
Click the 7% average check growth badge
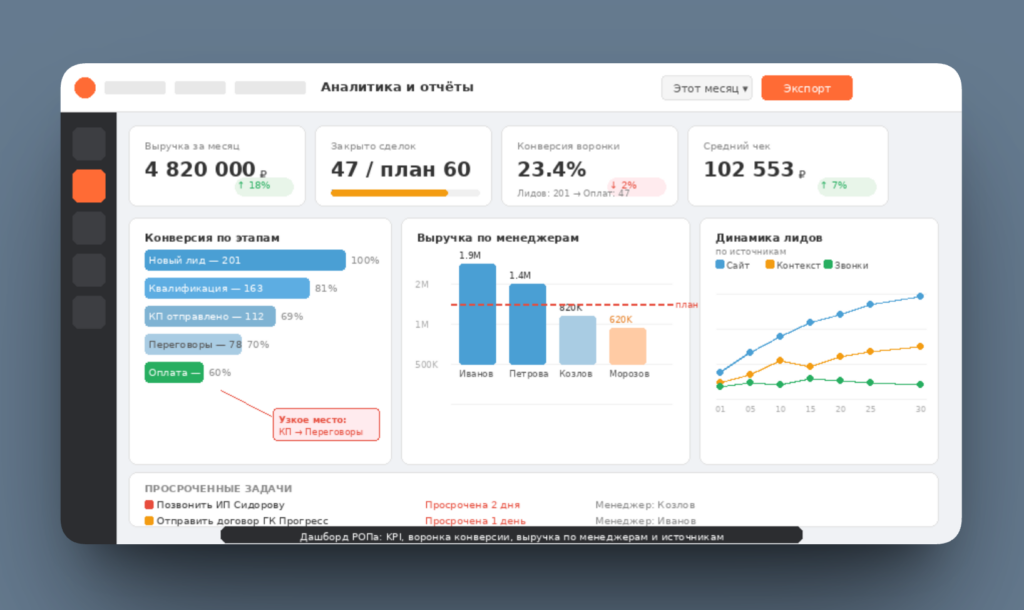(x=846, y=186)
